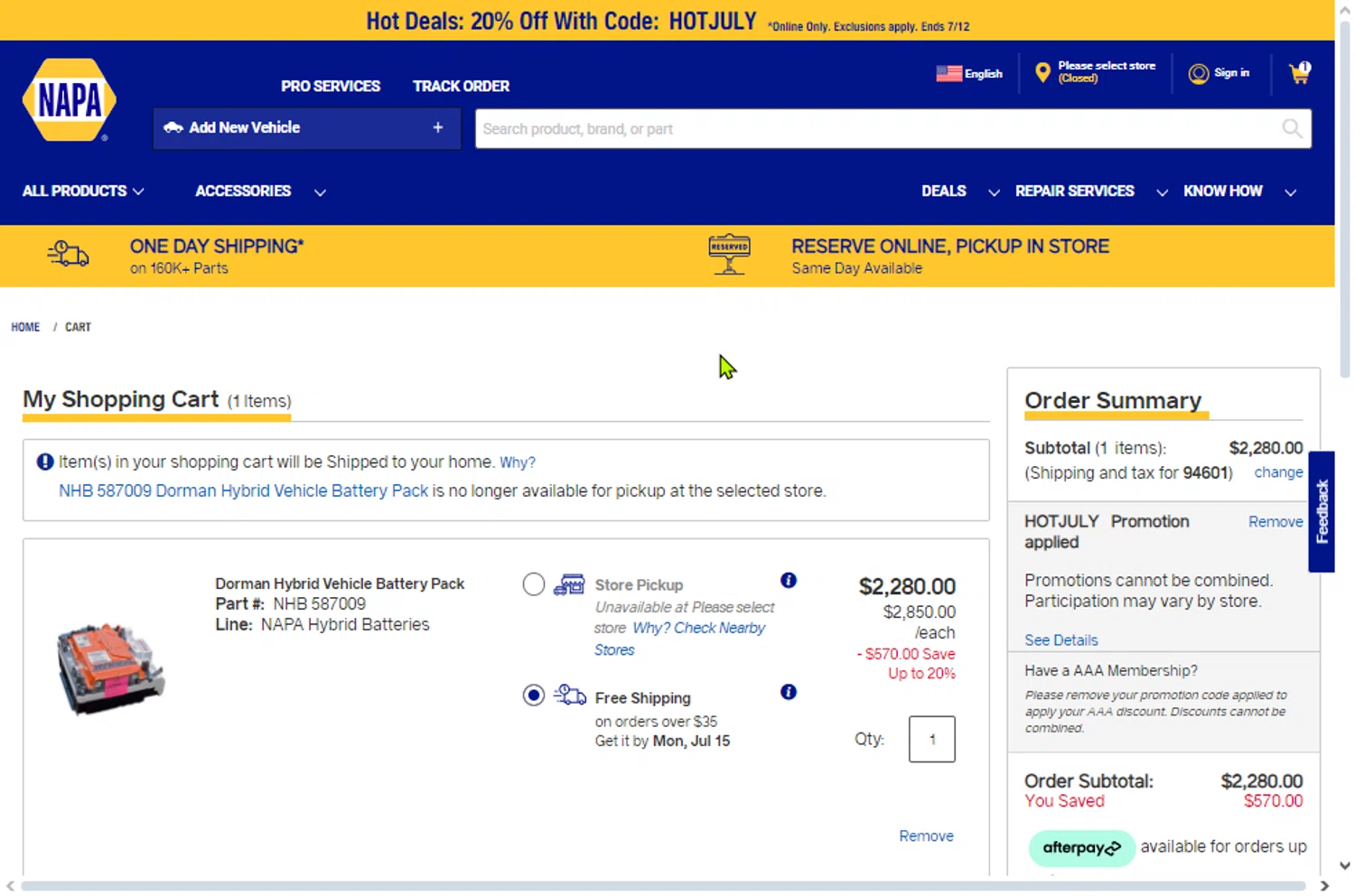Click the Cart breadcrumb text
Screen dimensions: 1355x896
(x=78, y=327)
